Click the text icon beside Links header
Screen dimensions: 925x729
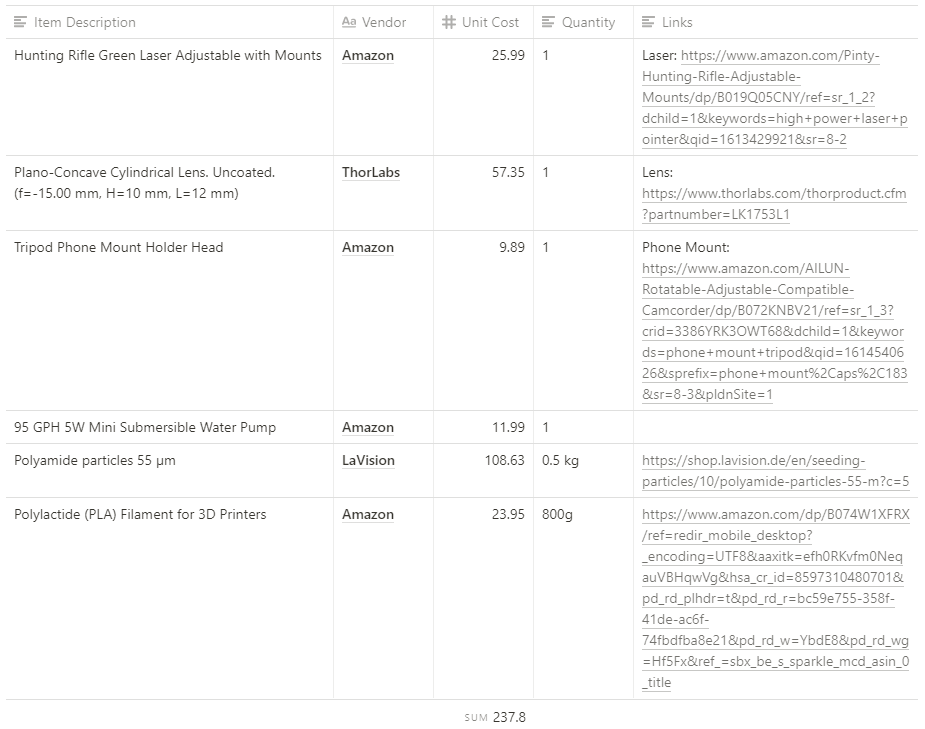coord(649,22)
